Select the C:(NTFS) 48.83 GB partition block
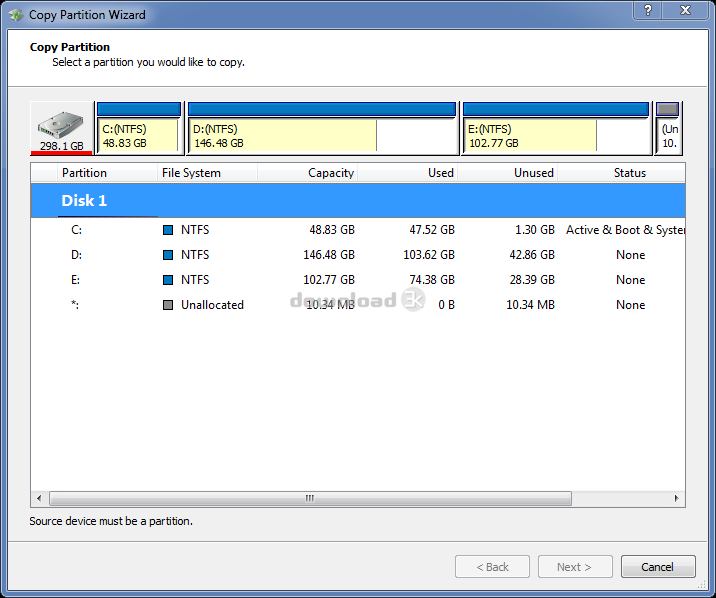 coord(139,128)
